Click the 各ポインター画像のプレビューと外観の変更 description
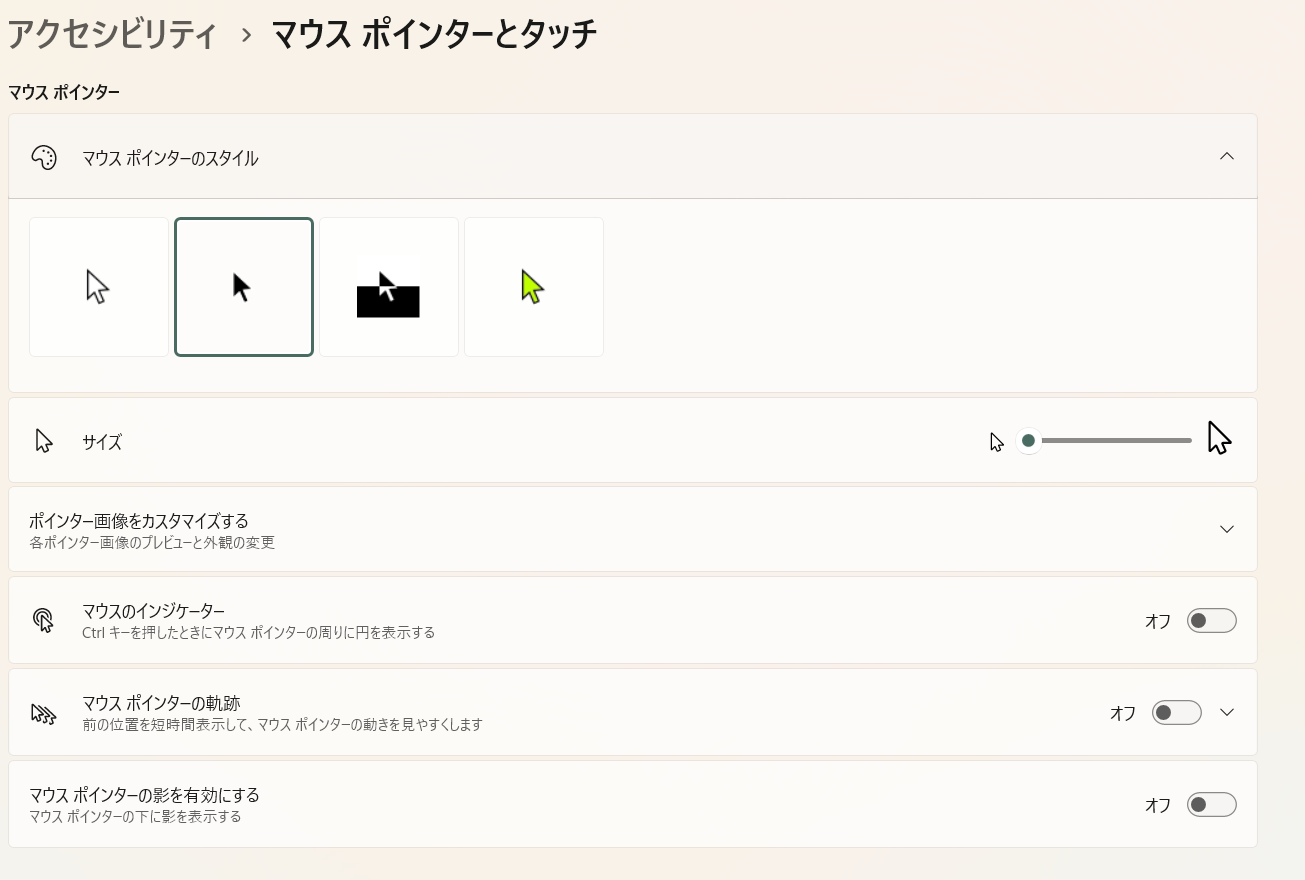 (x=152, y=543)
